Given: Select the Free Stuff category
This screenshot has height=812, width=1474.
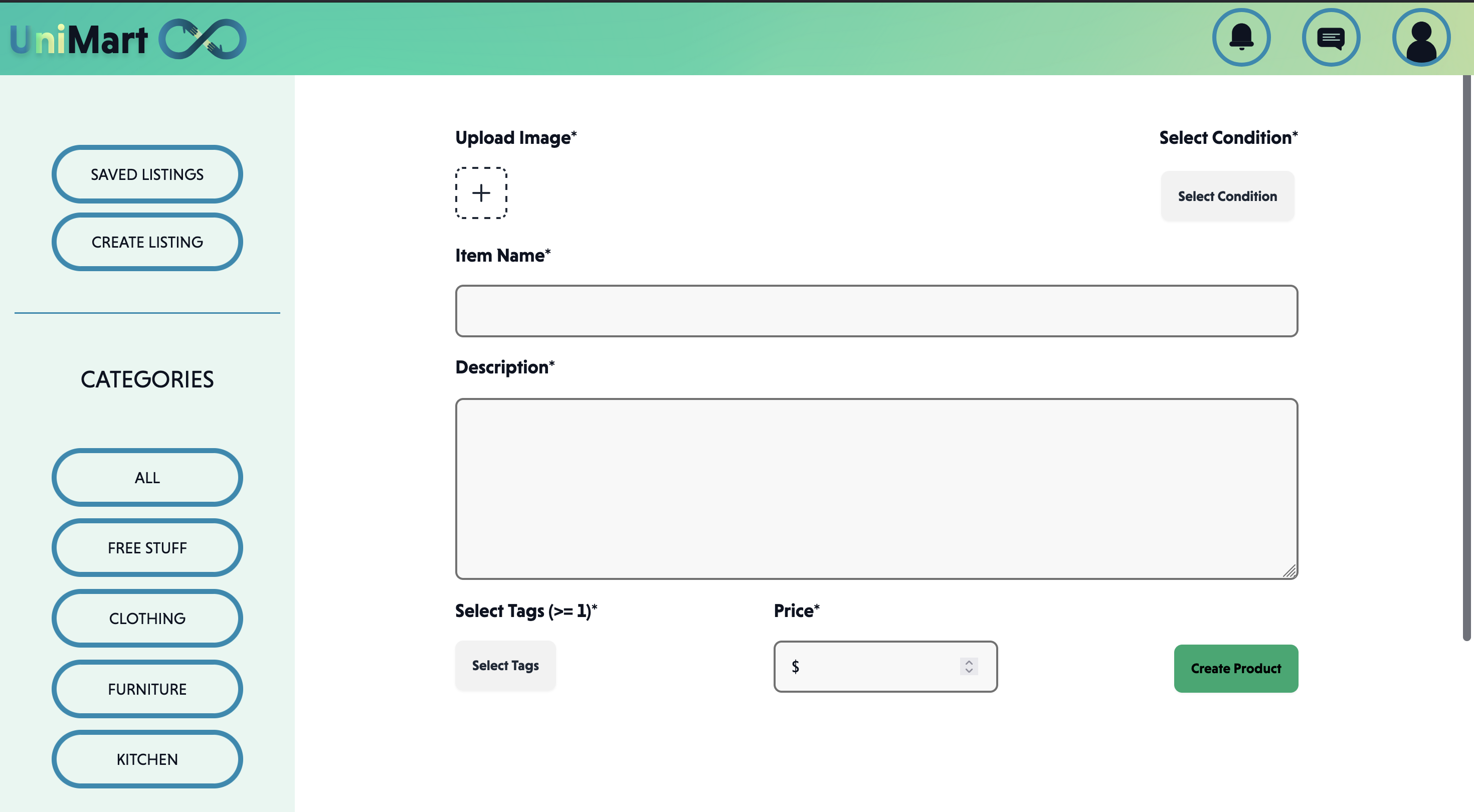Looking at the screenshot, I should coord(147,548).
